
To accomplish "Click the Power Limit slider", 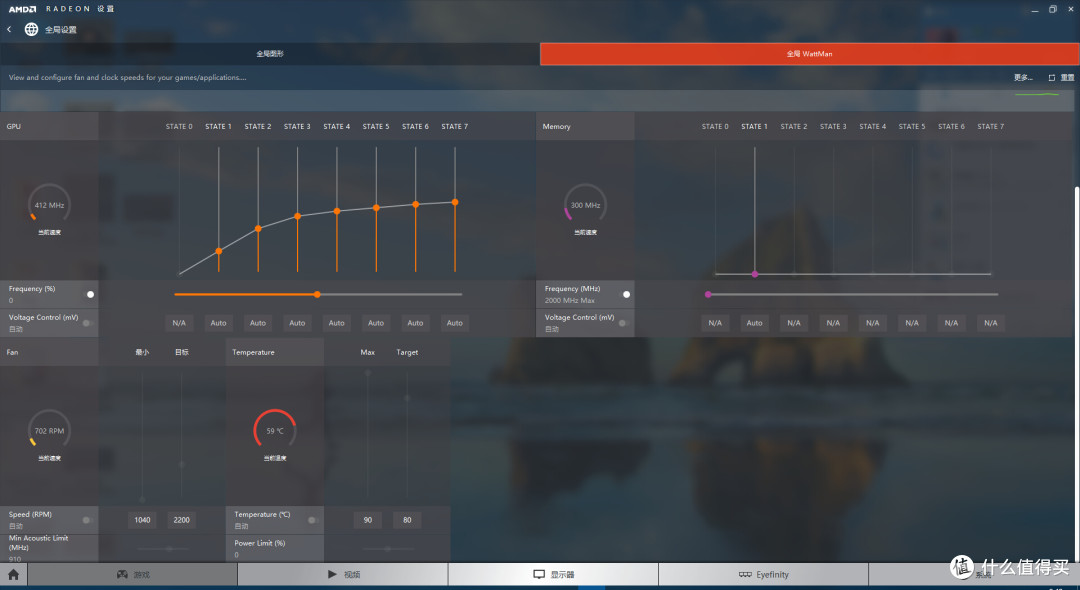I will click(388, 549).
